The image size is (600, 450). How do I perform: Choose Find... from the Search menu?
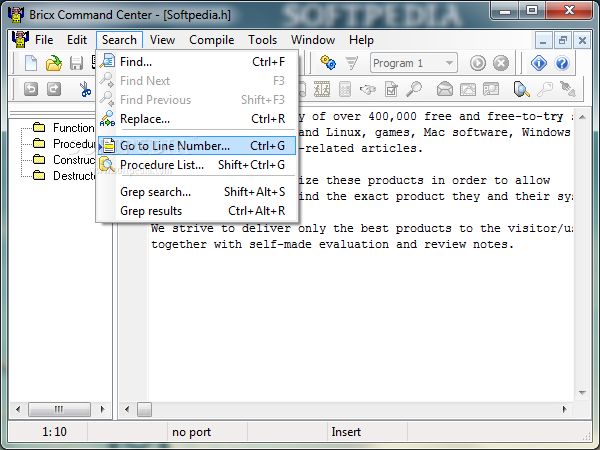coord(197,62)
